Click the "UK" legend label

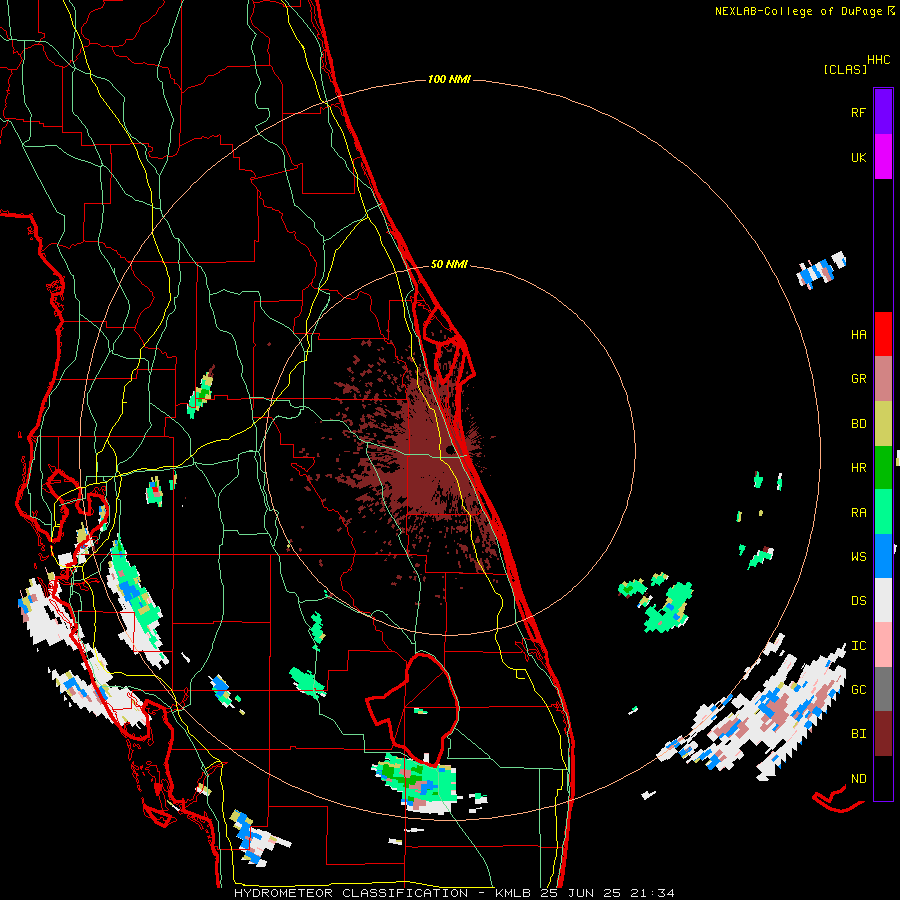coord(858,157)
